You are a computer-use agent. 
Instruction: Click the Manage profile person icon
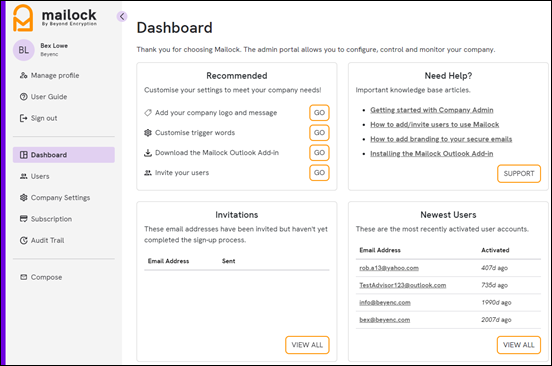point(24,75)
